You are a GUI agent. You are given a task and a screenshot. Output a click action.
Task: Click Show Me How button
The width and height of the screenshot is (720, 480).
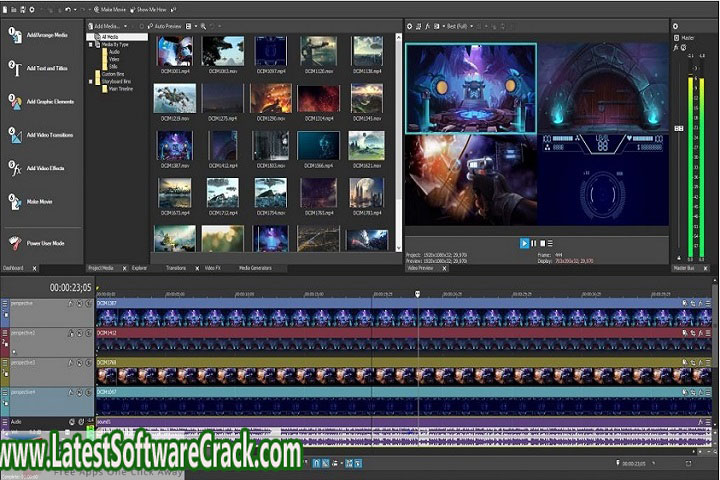point(148,10)
